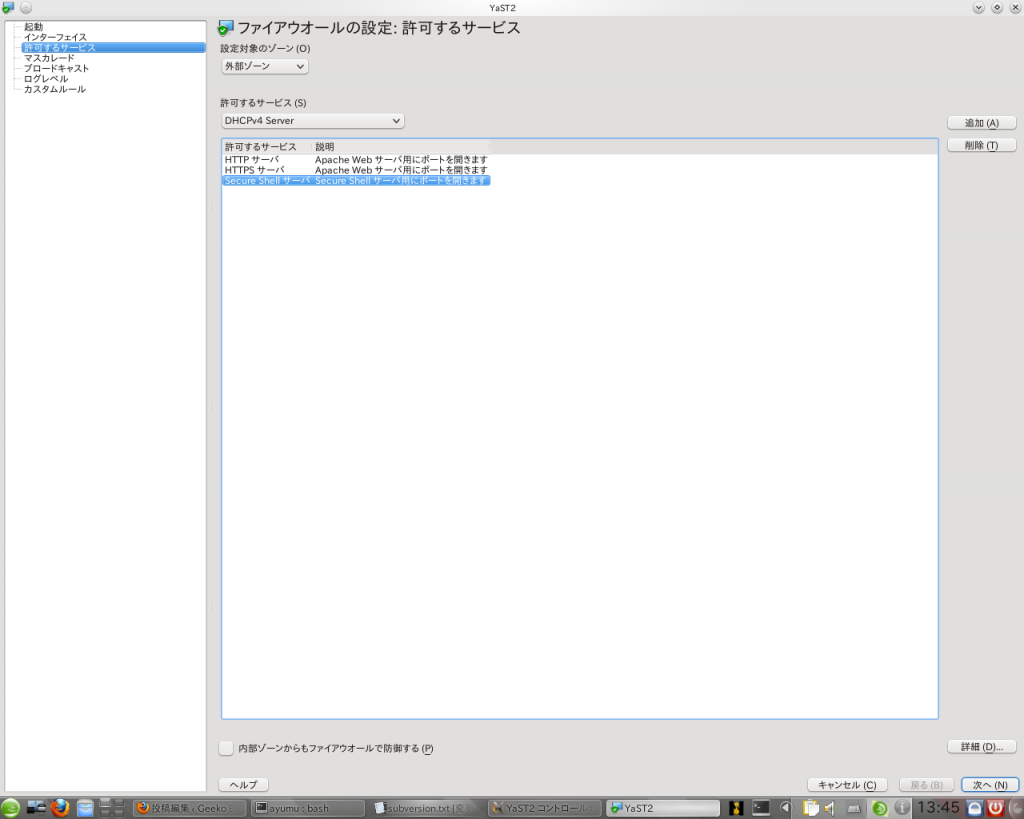This screenshot has width=1024, height=819.
Task: Click the shutdown icon at the taskbar end
Action: [996, 806]
